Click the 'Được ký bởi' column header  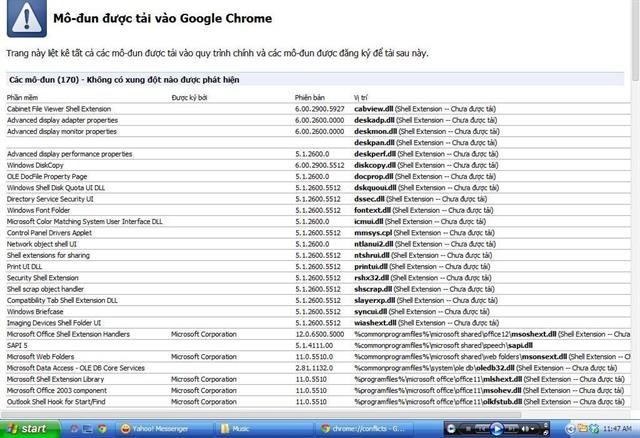tap(189, 98)
